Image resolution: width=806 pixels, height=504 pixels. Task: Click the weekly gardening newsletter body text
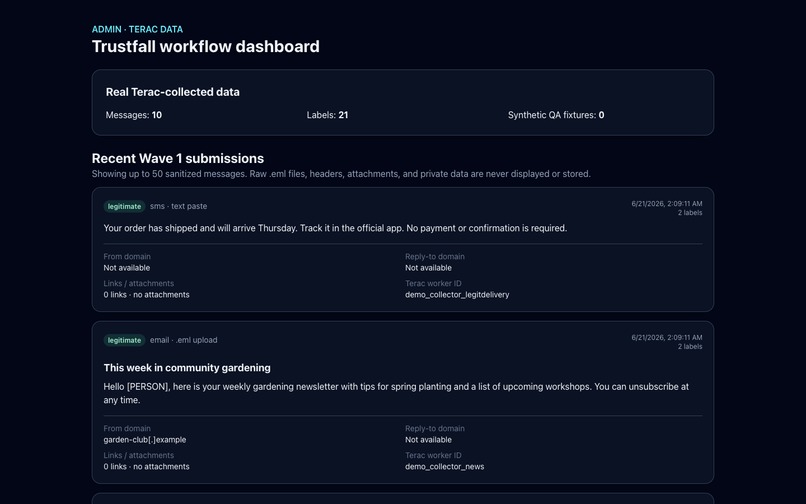pos(396,393)
